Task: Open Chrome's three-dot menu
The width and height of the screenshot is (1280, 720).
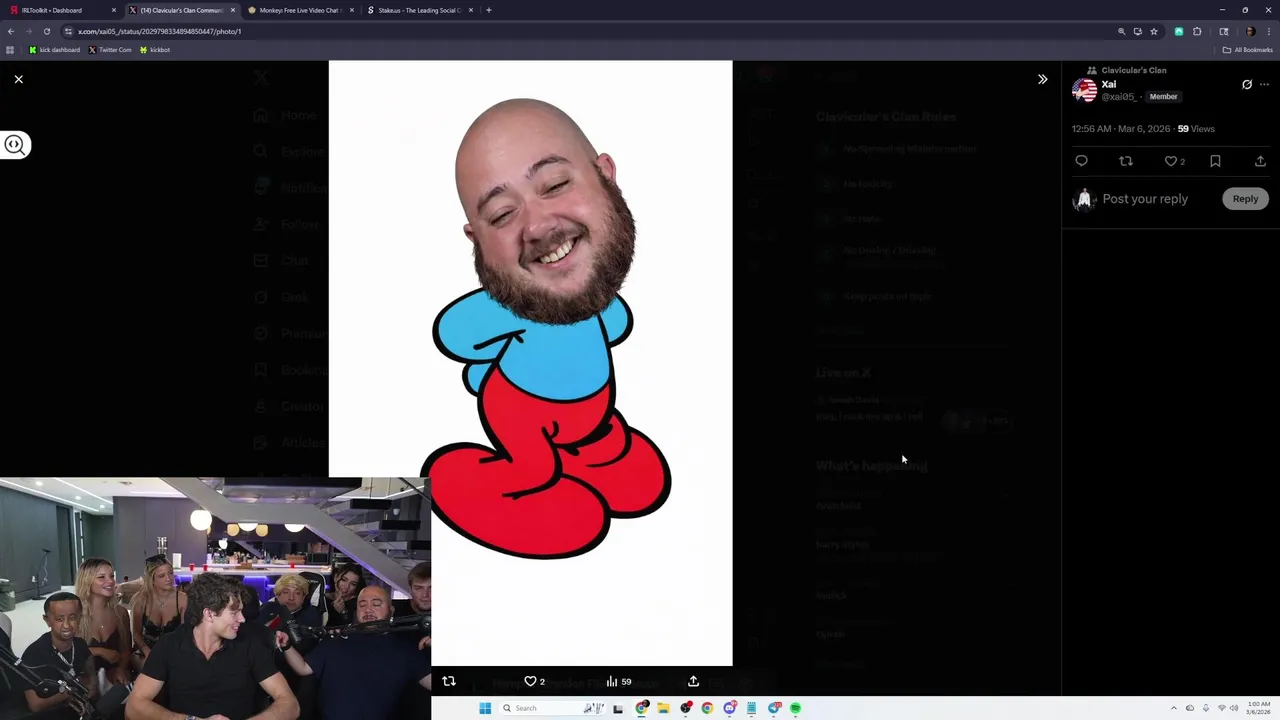Action: pos(1268,31)
